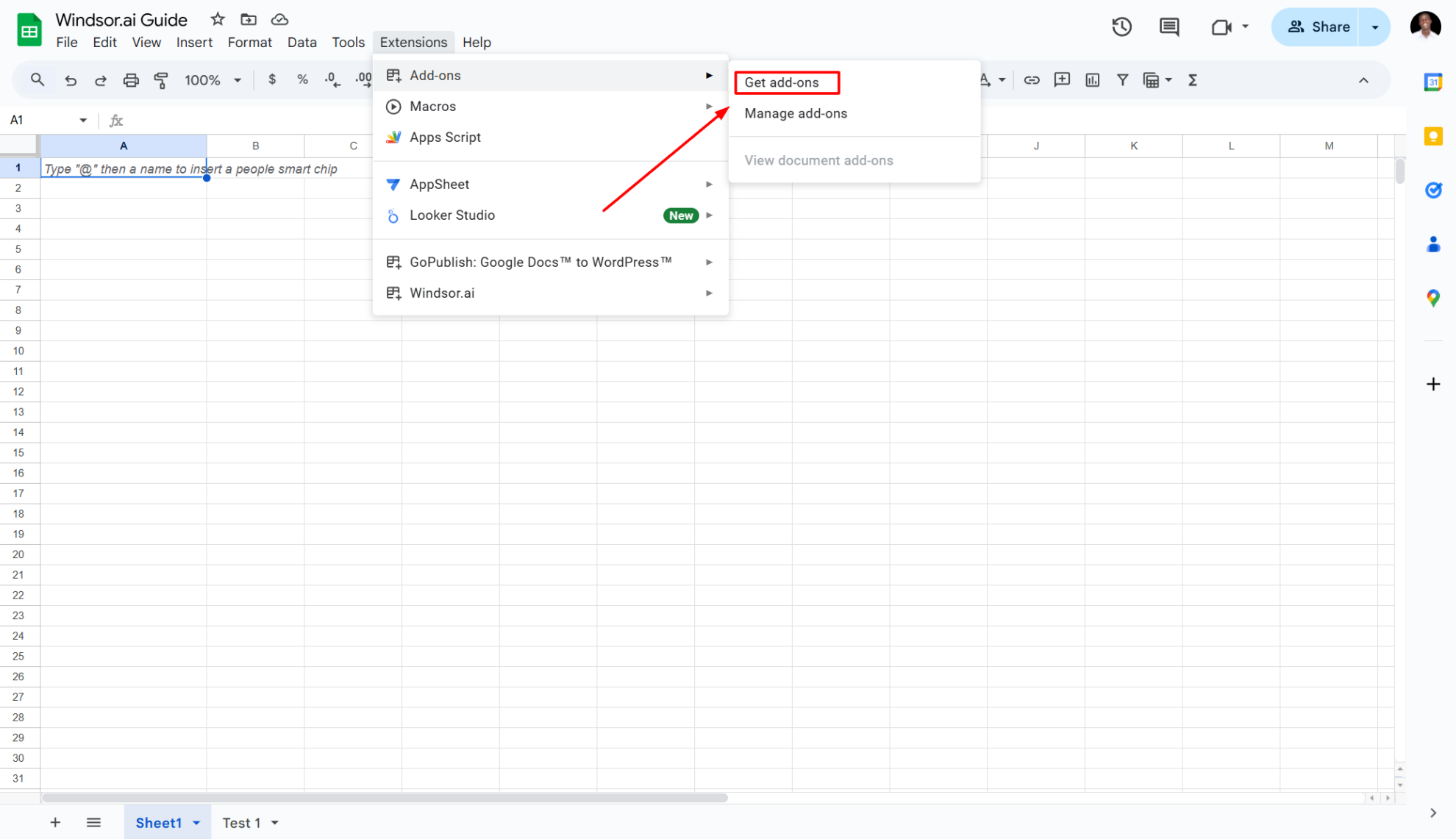Click the insert link icon
1456x839 pixels.
click(x=1032, y=80)
